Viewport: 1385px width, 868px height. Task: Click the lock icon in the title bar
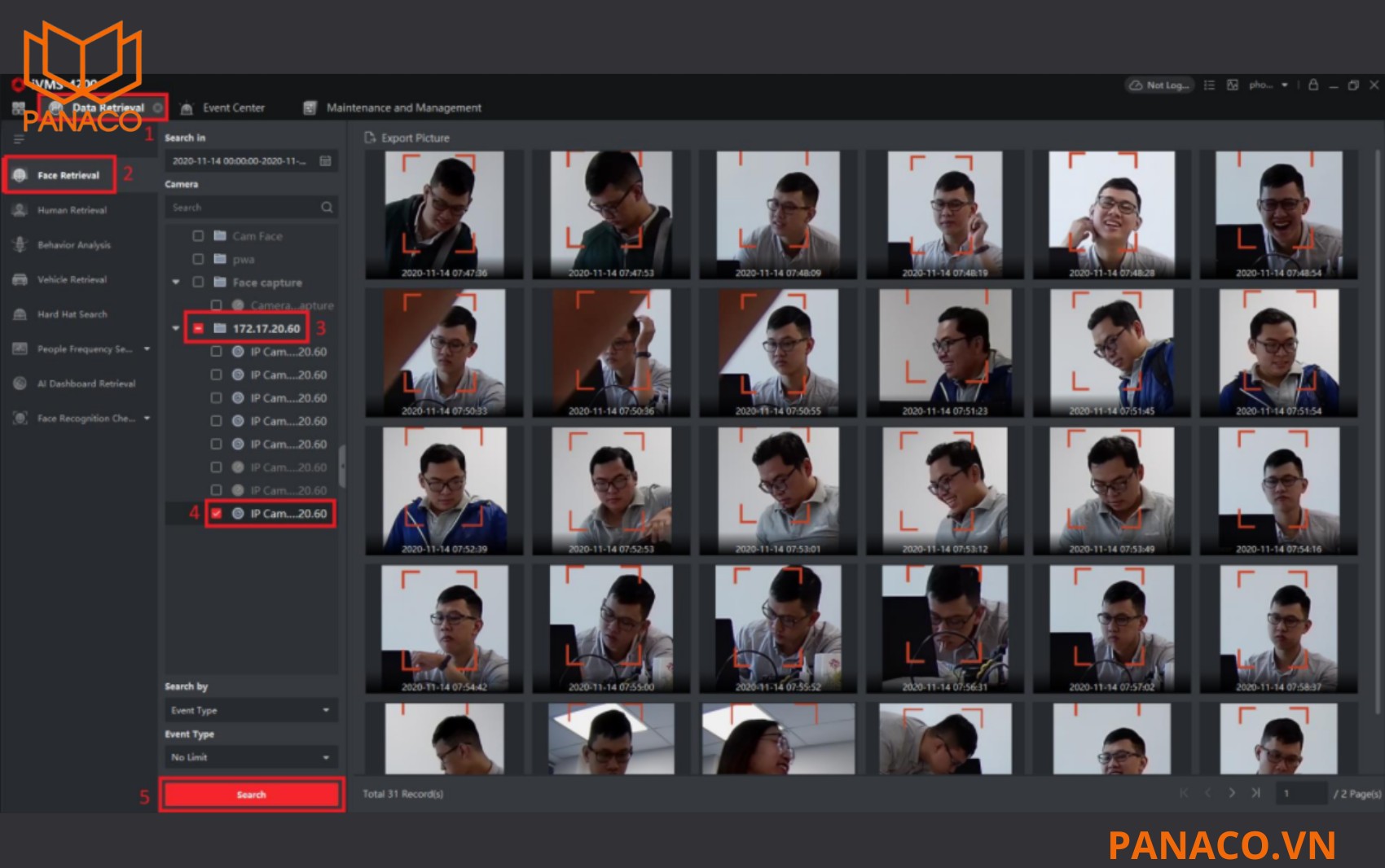[1312, 84]
